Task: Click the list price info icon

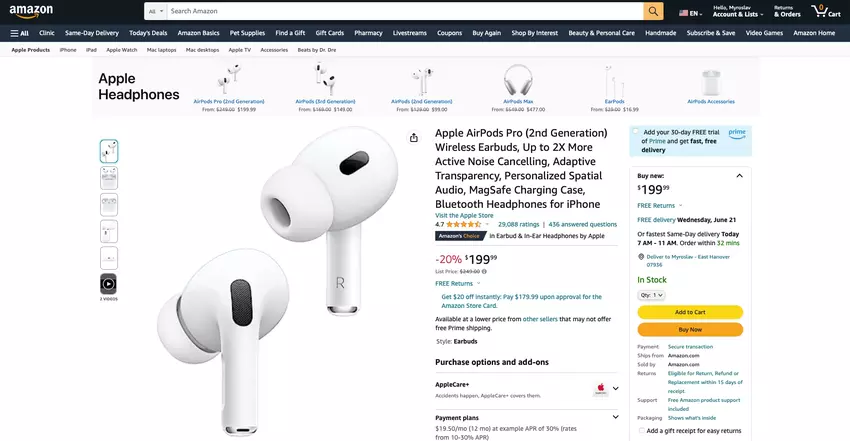Action: pyautogui.click(x=484, y=271)
